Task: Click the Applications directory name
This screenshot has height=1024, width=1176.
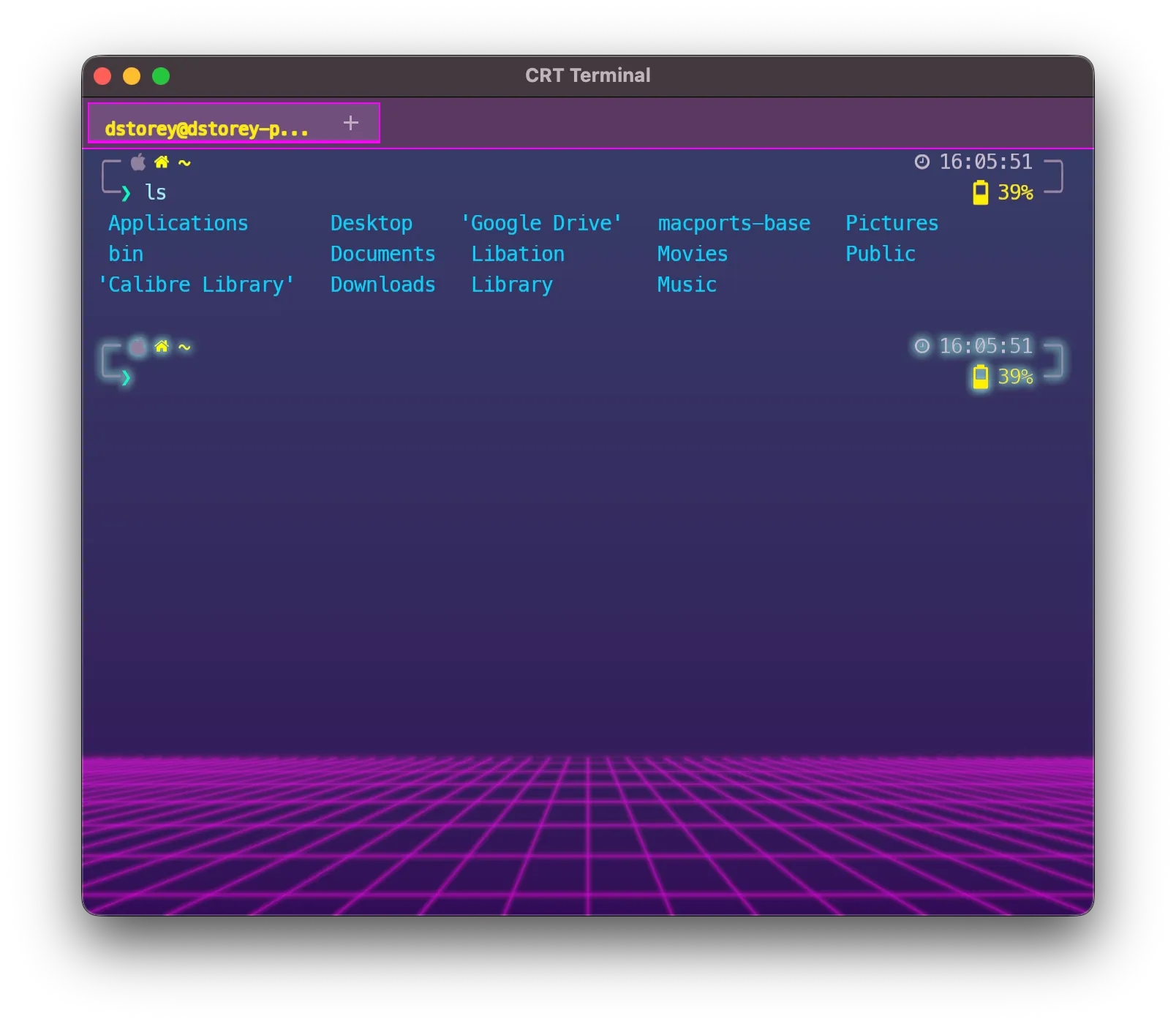Action: (178, 224)
